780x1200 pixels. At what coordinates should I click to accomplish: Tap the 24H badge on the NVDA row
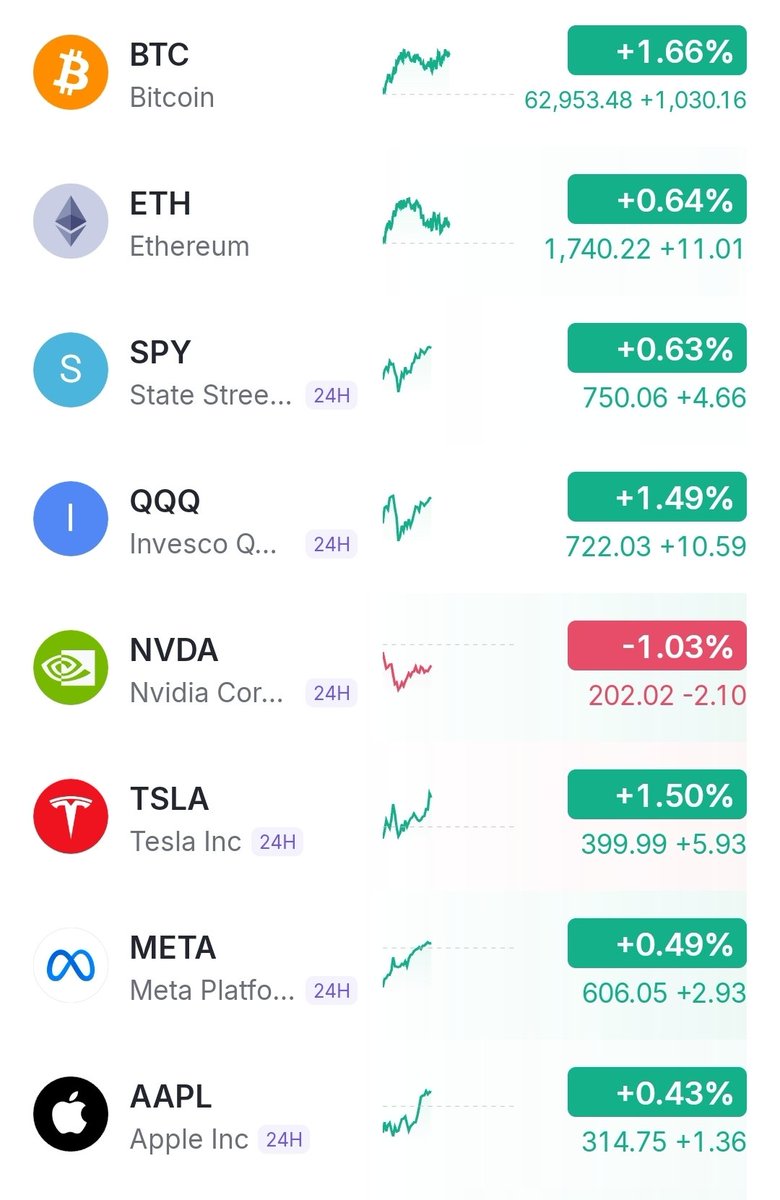[x=331, y=693]
